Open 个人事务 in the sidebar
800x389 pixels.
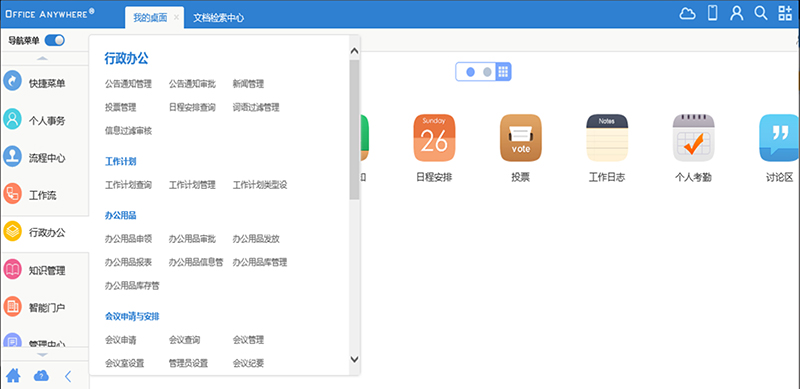point(44,121)
